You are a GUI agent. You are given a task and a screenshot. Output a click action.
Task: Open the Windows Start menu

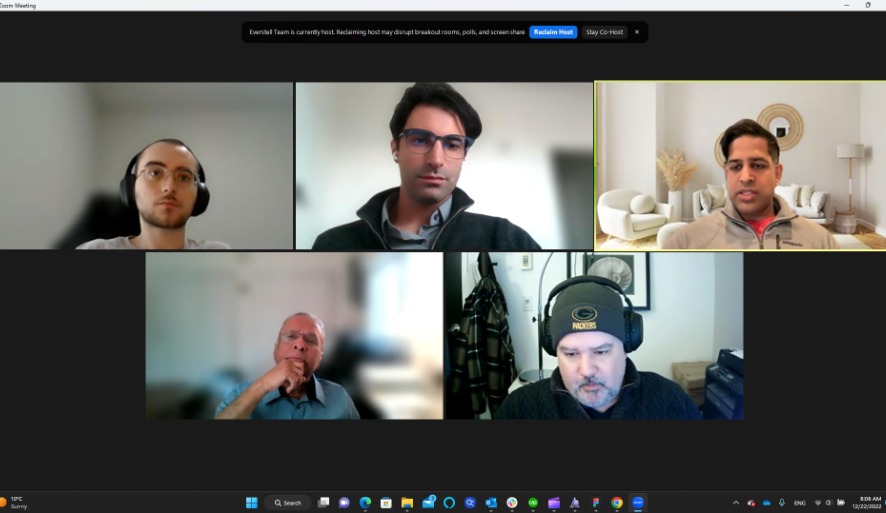(x=251, y=502)
